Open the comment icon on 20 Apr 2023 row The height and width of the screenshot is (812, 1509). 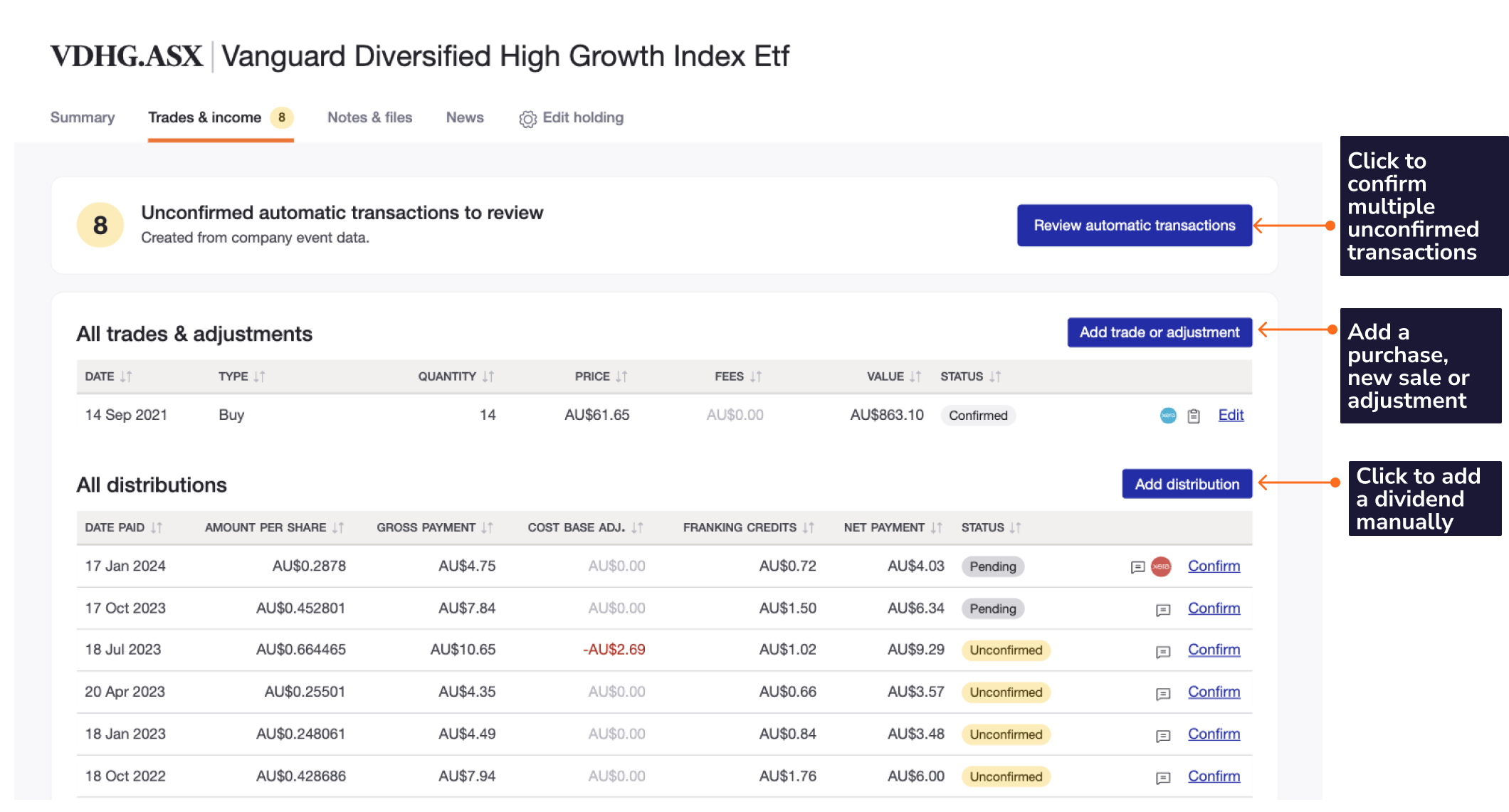pos(1163,692)
